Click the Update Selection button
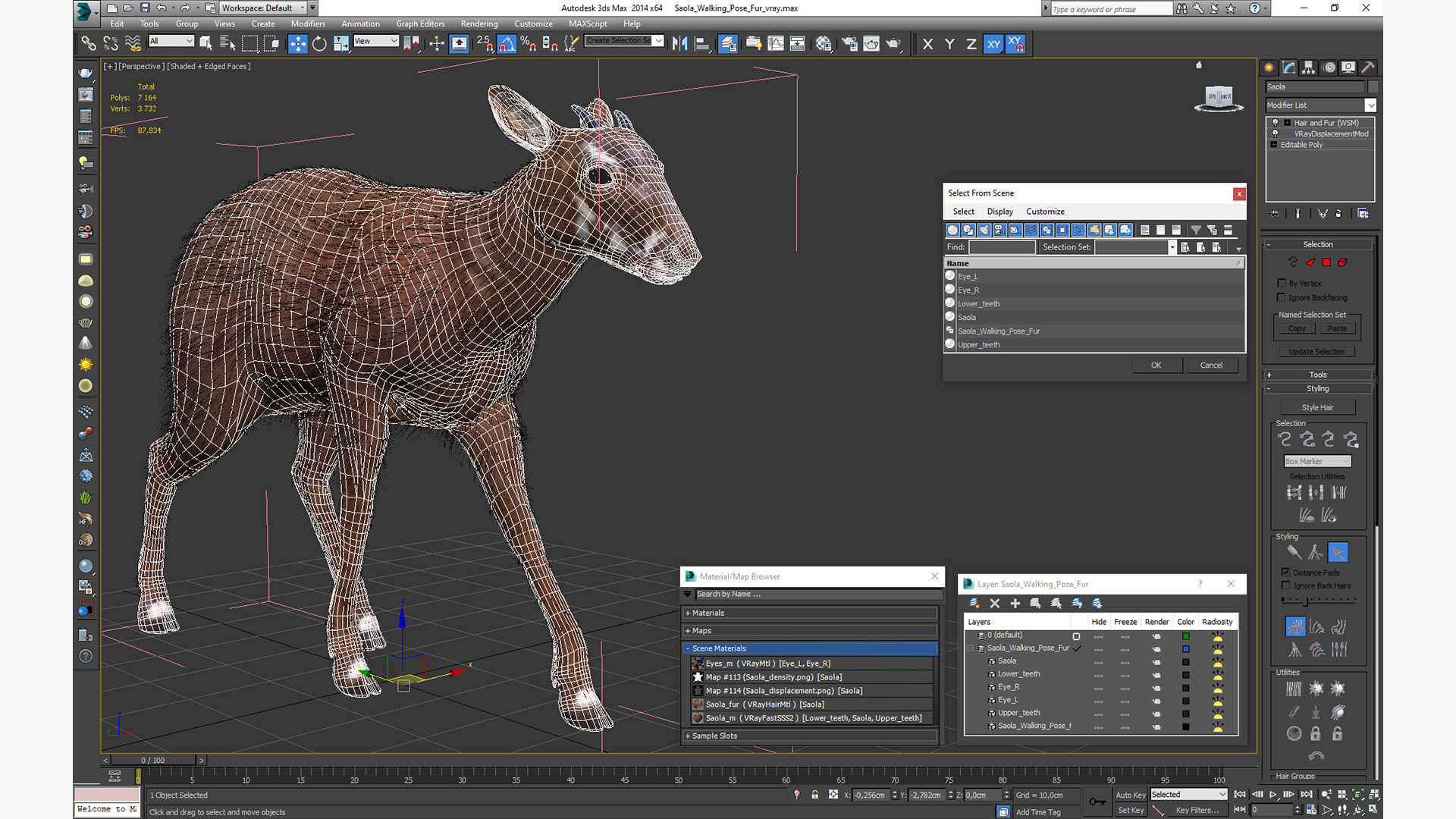 click(1316, 352)
